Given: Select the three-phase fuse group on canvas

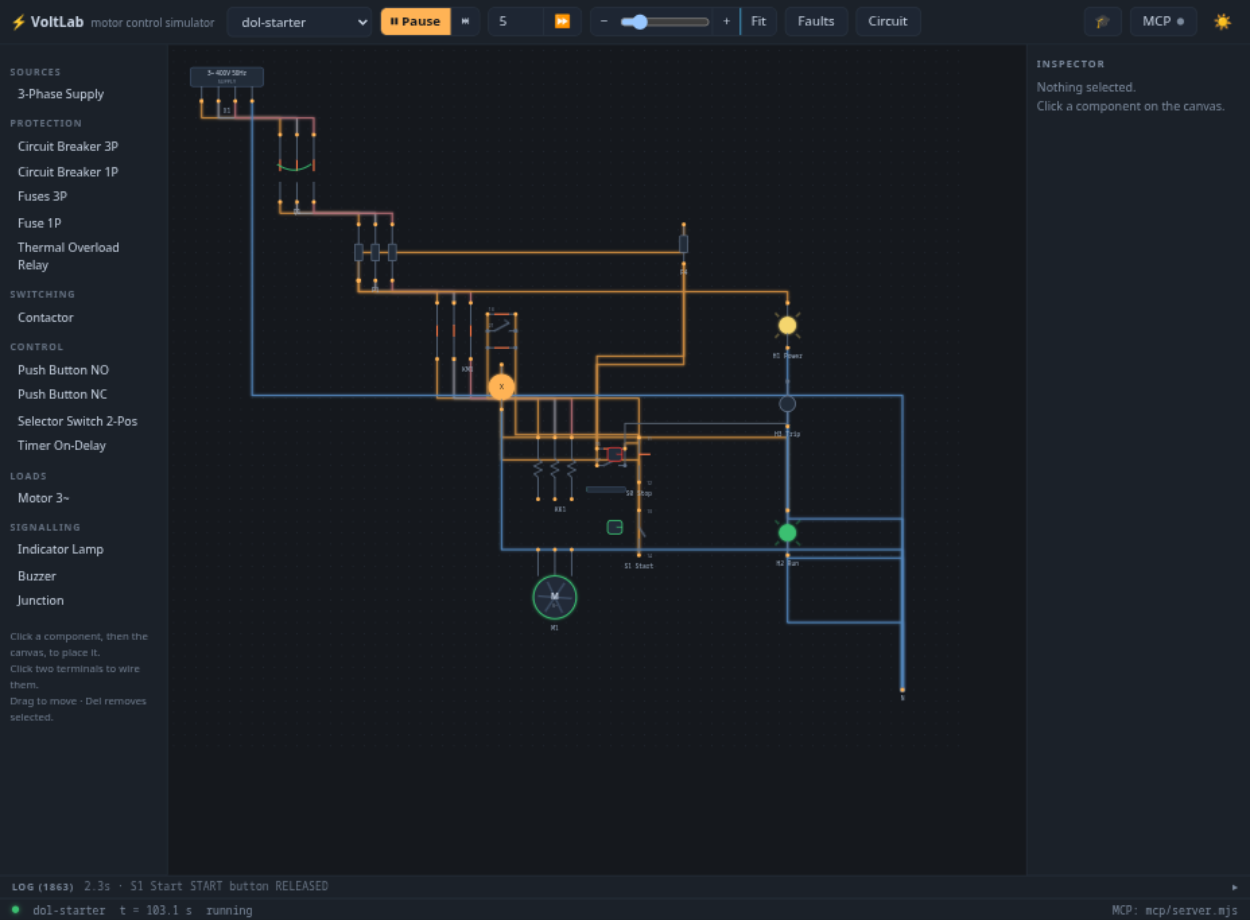Looking at the screenshot, I should coord(375,252).
